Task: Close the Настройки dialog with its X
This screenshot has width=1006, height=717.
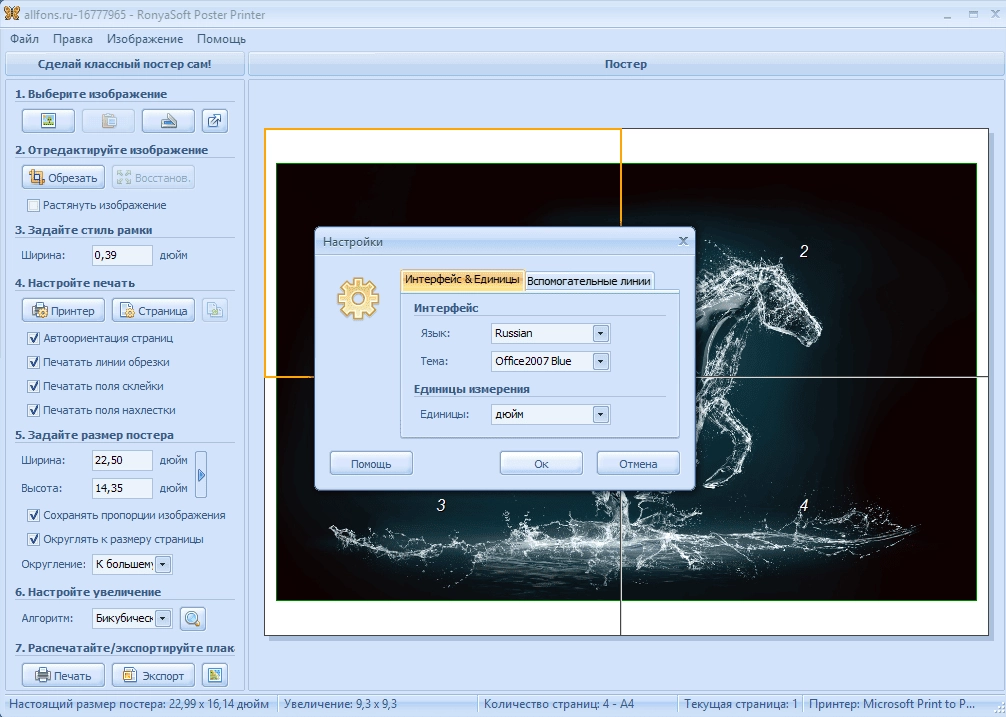Action: click(683, 240)
